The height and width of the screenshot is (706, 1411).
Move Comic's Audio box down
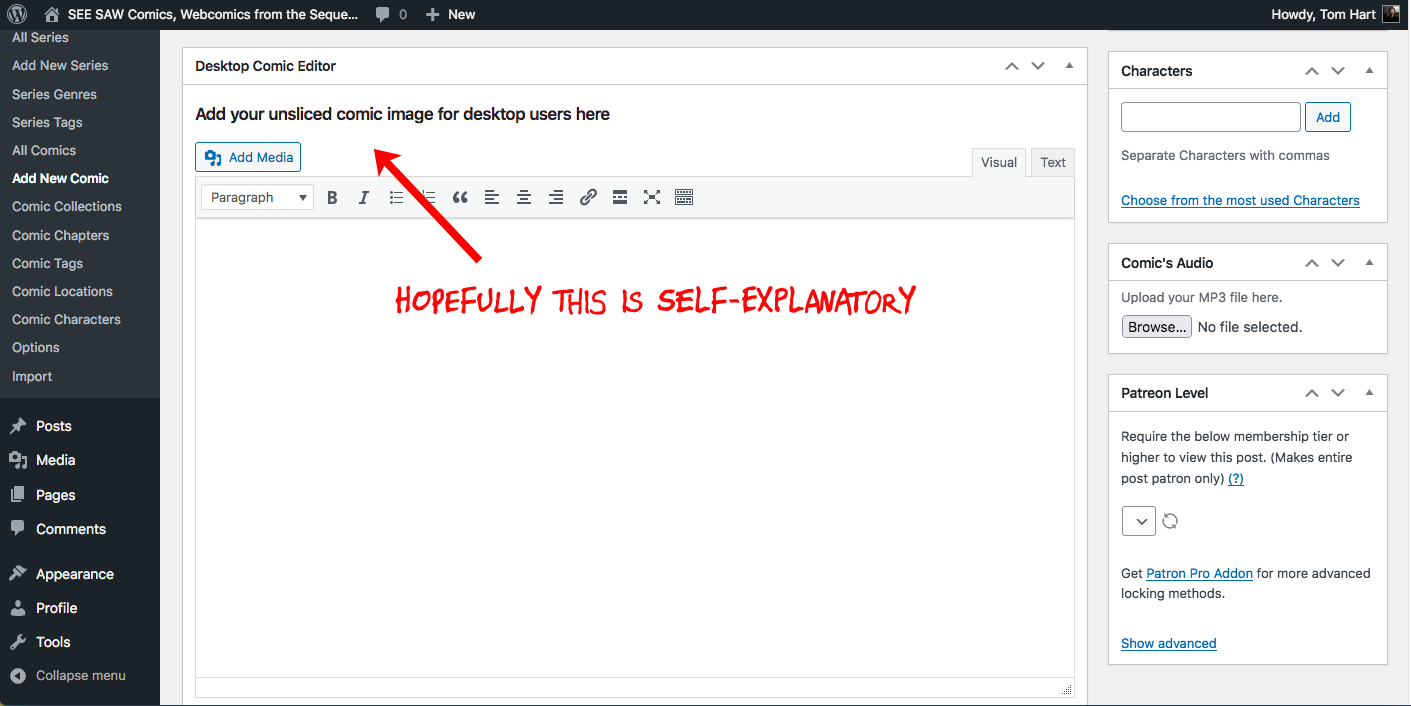click(x=1338, y=263)
